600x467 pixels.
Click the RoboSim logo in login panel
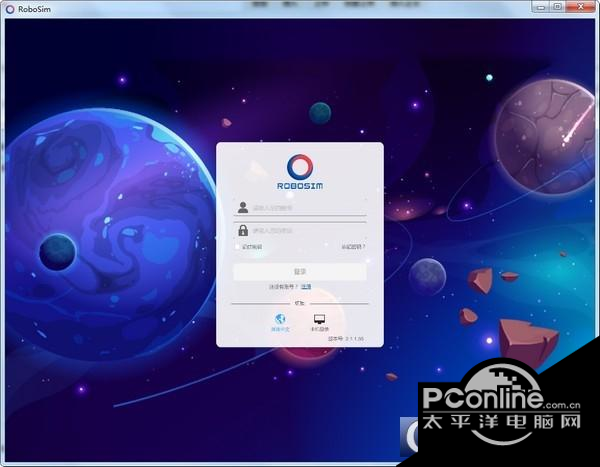click(300, 172)
